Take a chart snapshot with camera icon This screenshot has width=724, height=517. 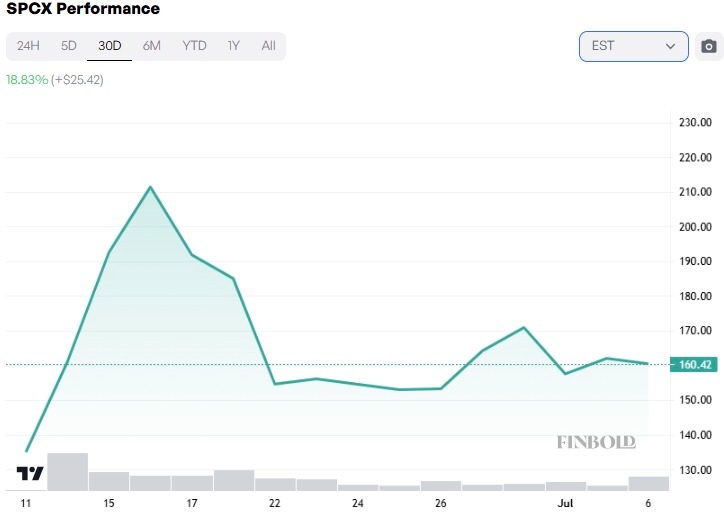click(709, 46)
